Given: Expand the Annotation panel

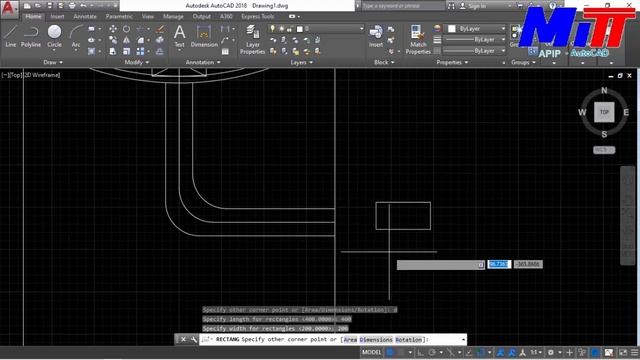Looking at the screenshot, I should 203,62.
